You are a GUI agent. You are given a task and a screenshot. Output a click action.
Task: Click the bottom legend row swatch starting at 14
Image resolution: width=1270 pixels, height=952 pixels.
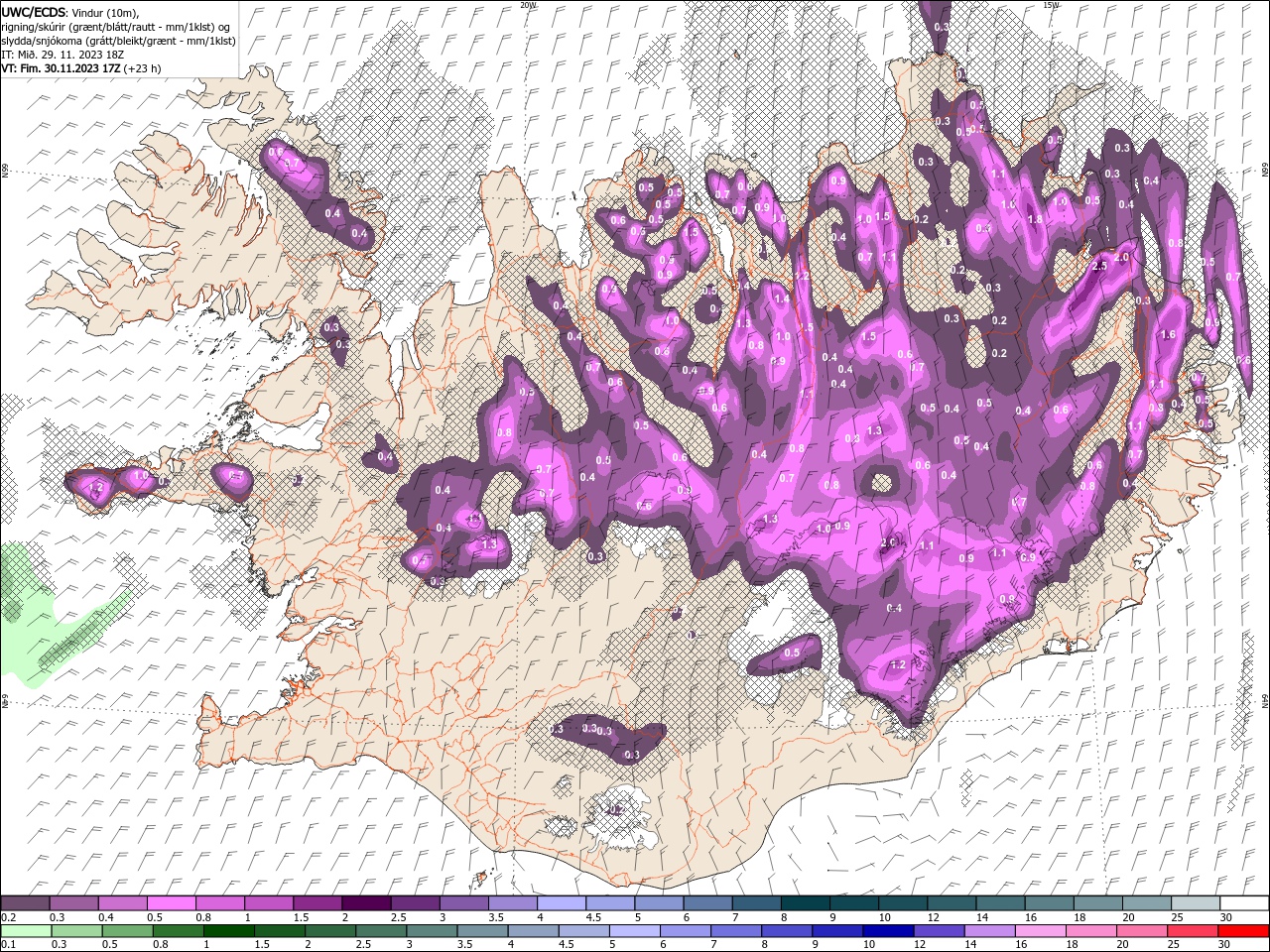click(x=989, y=930)
